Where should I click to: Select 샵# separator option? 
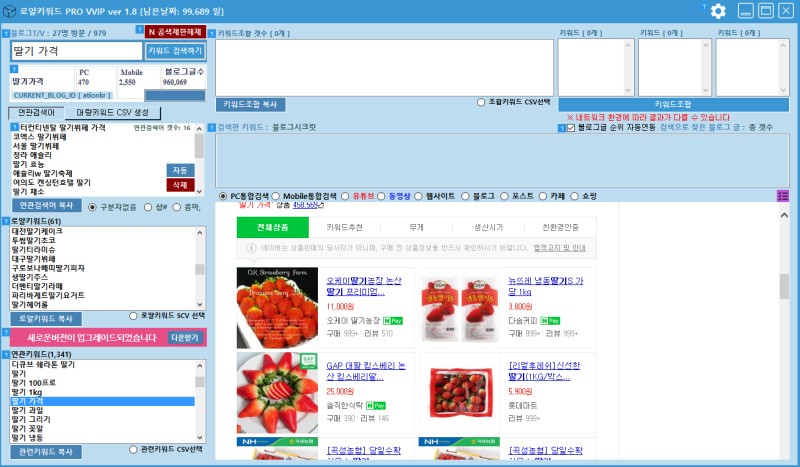(x=148, y=207)
